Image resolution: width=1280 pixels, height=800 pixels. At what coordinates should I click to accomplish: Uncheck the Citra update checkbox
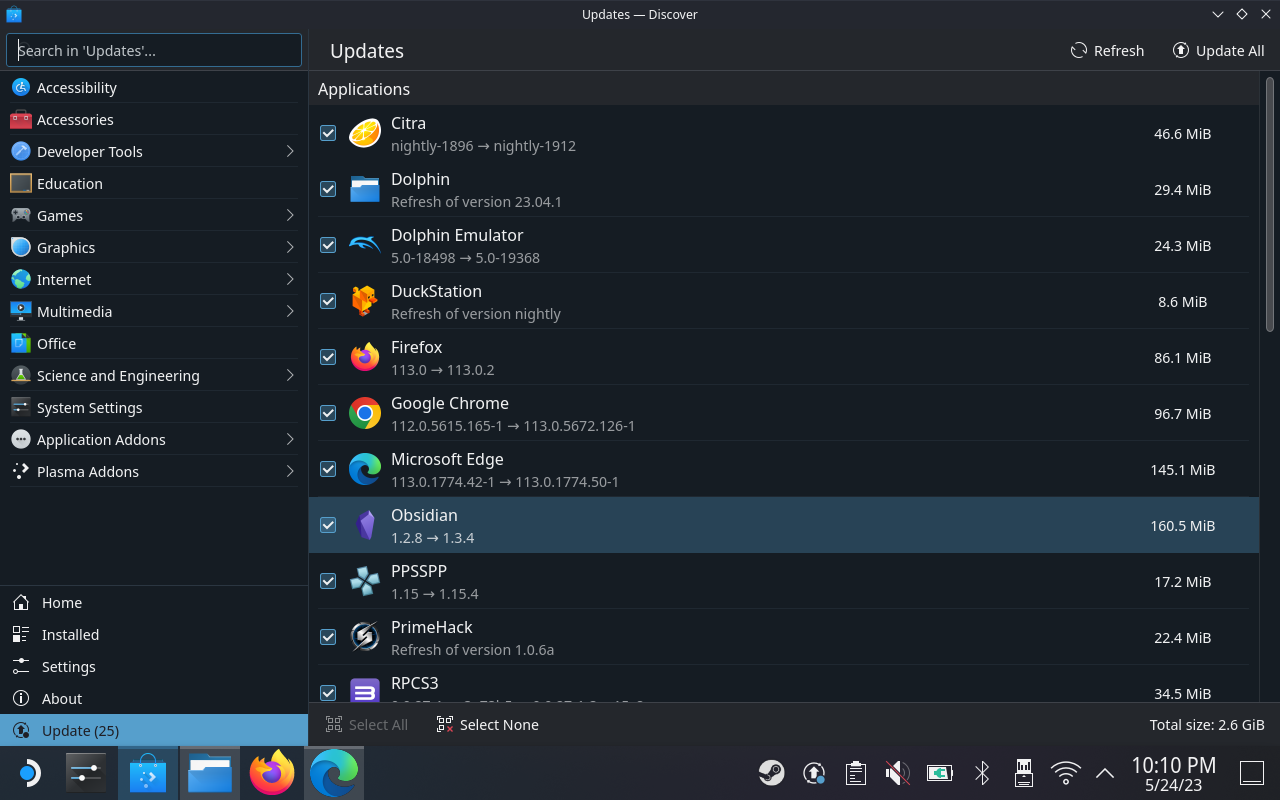[x=328, y=132]
